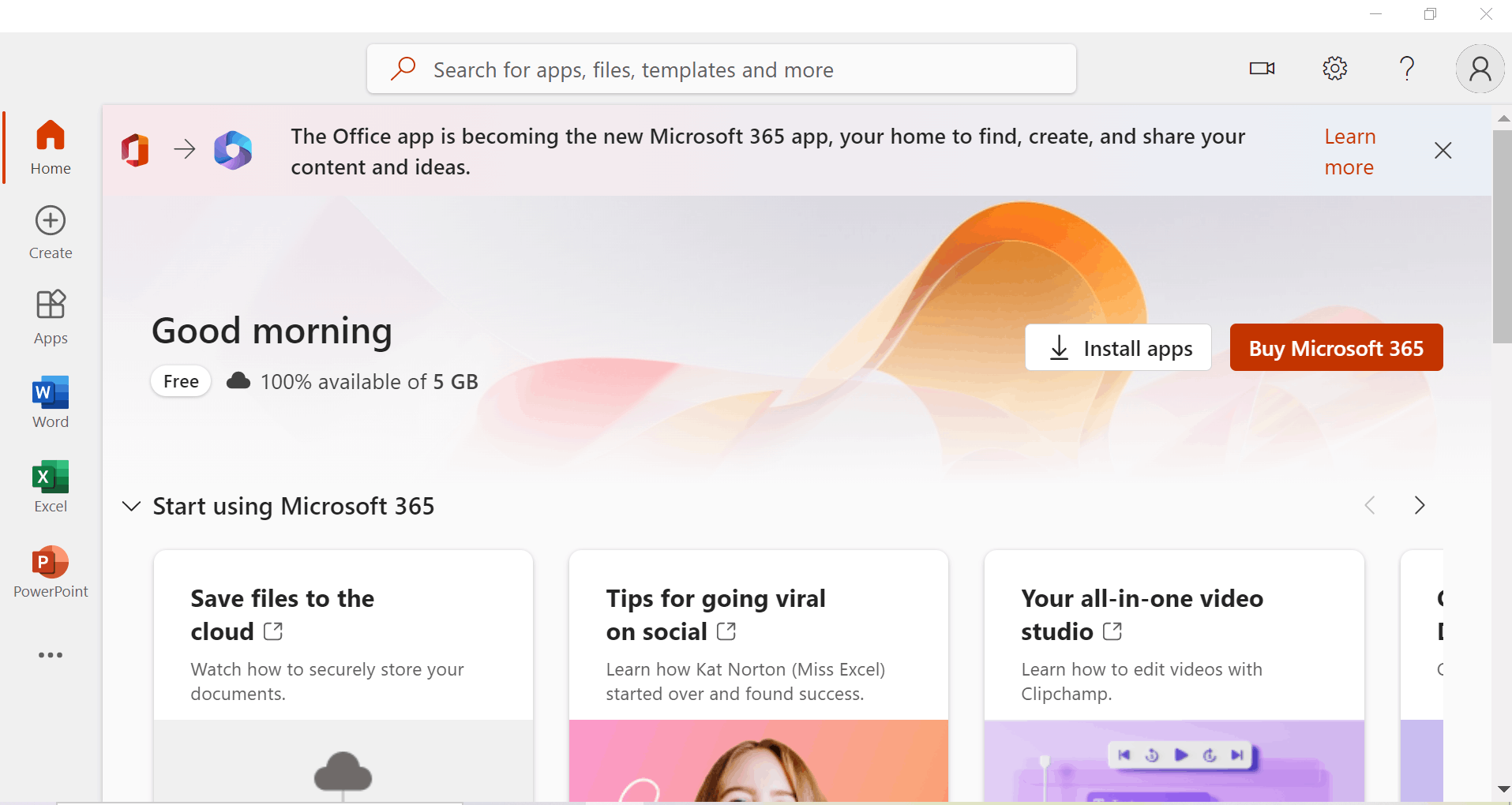
Task: Open the Apps page in sidebar
Action: click(51, 317)
